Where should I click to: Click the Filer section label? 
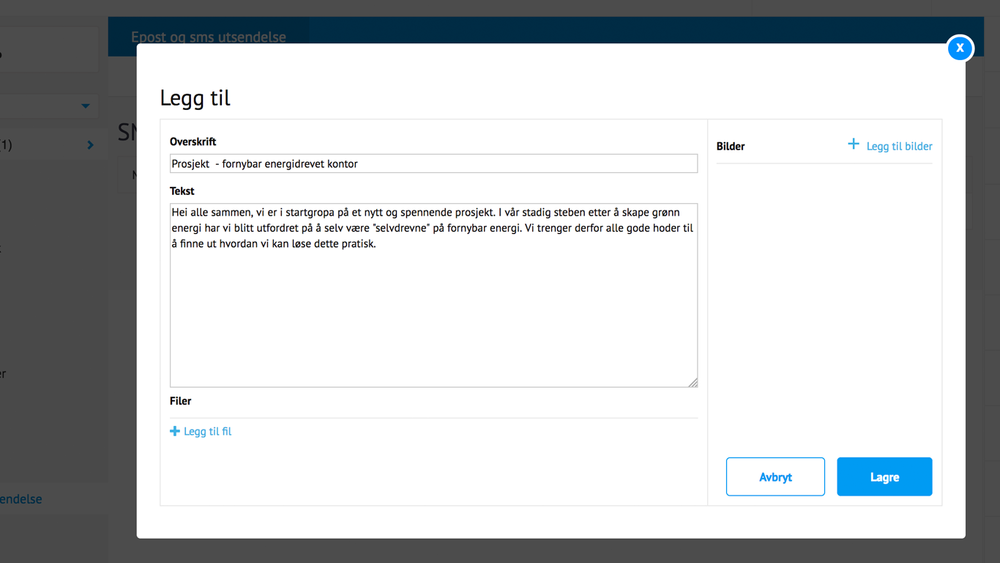click(x=180, y=401)
